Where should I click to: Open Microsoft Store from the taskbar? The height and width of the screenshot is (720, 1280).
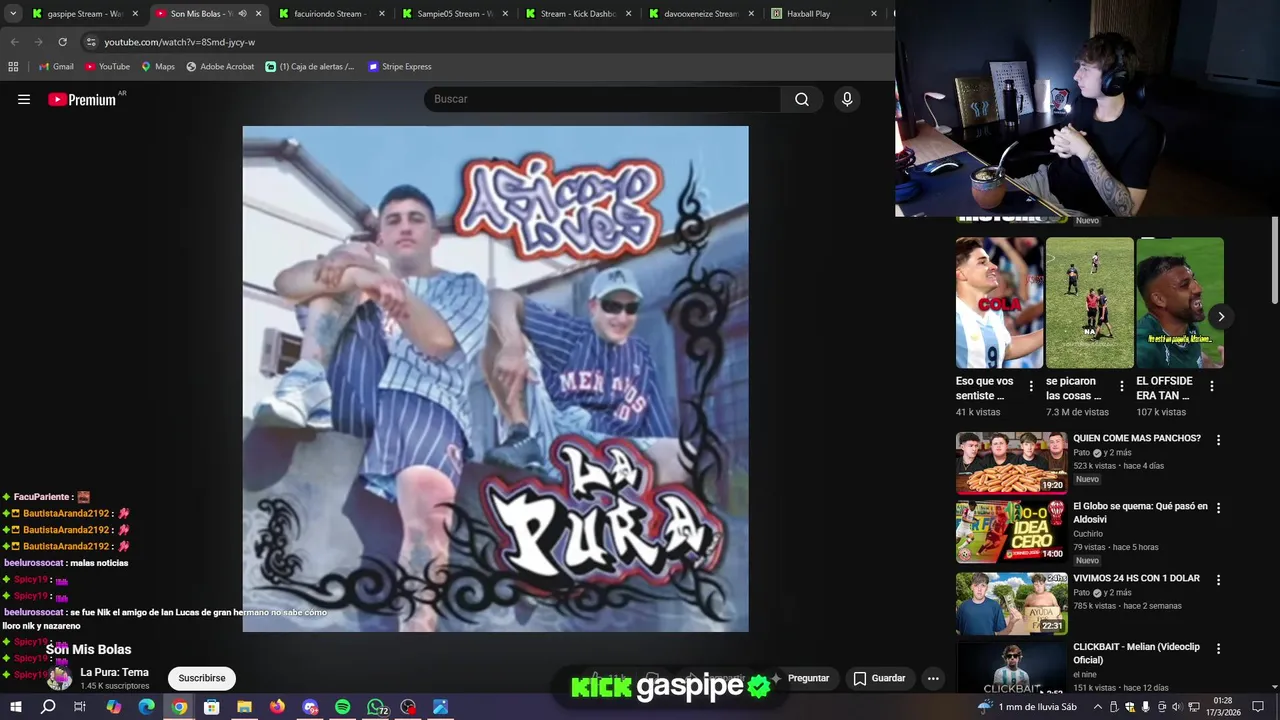[211, 707]
